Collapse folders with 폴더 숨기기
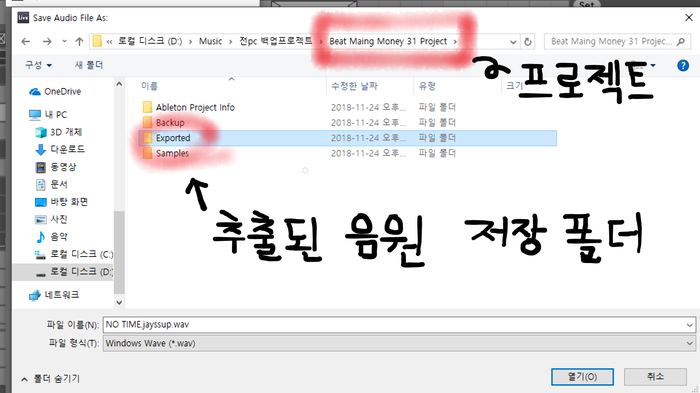 point(50,379)
